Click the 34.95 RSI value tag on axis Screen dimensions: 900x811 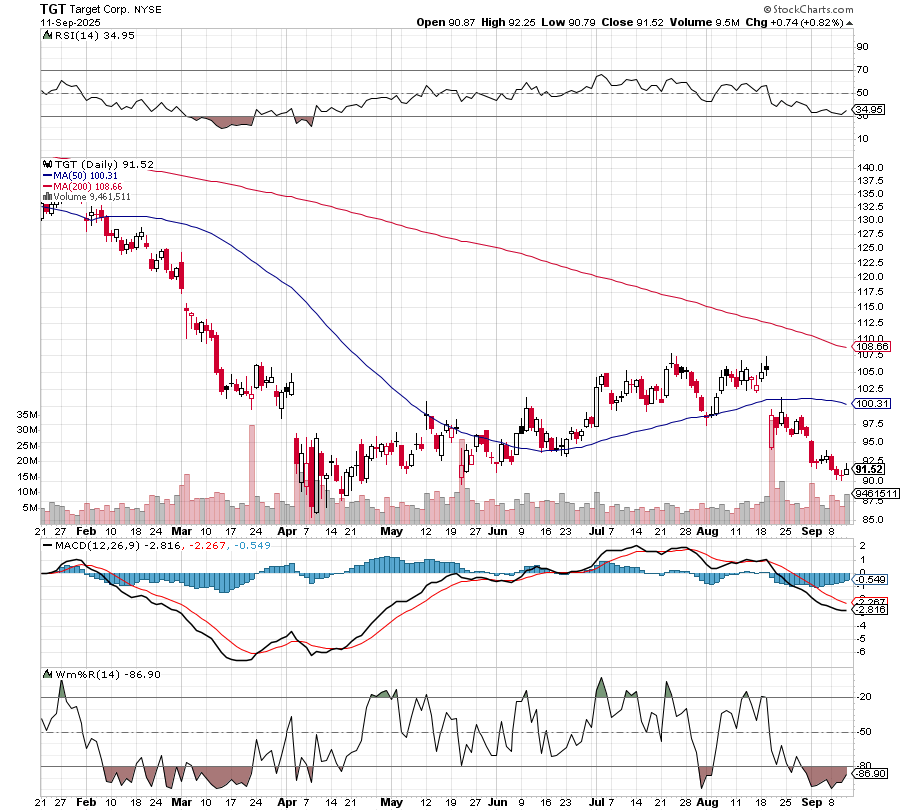tap(869, 109)
